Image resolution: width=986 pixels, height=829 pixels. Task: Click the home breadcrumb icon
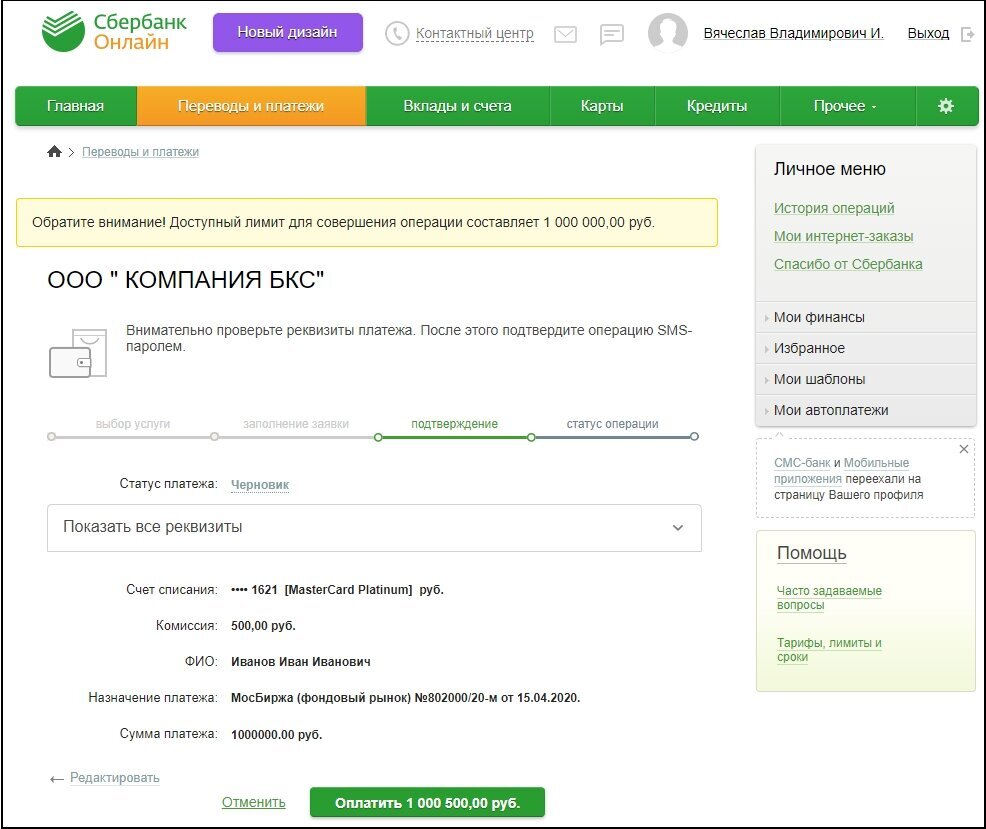tap(55, 152)
